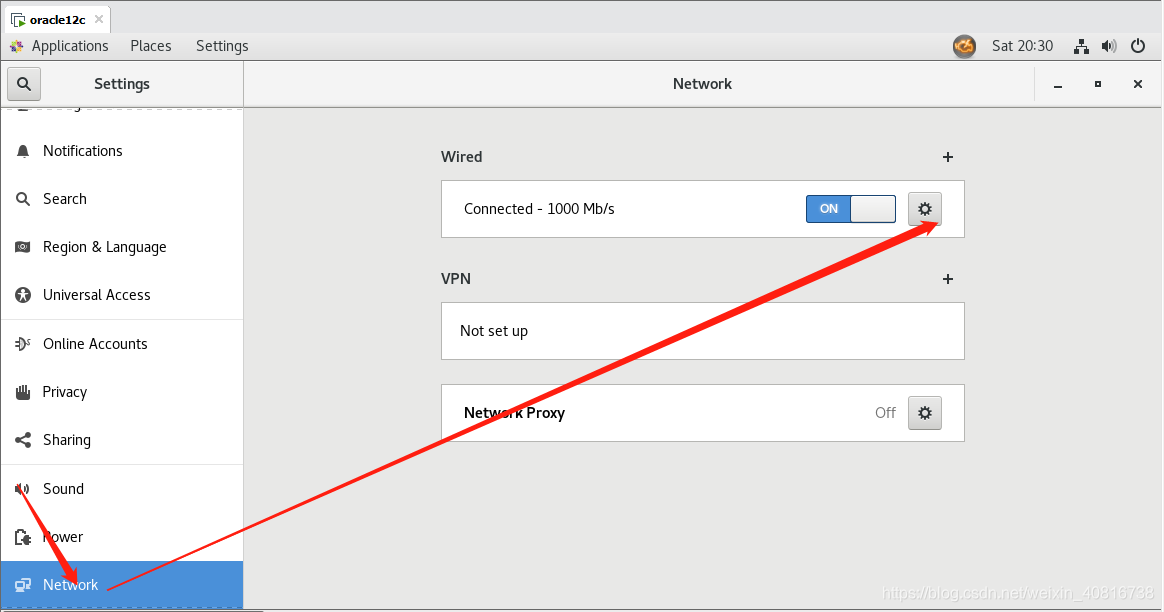This screenshot has height=612, width=1164.
Task: Click the Network computers icon in sidebar
Action: click(x=23, y=585)
